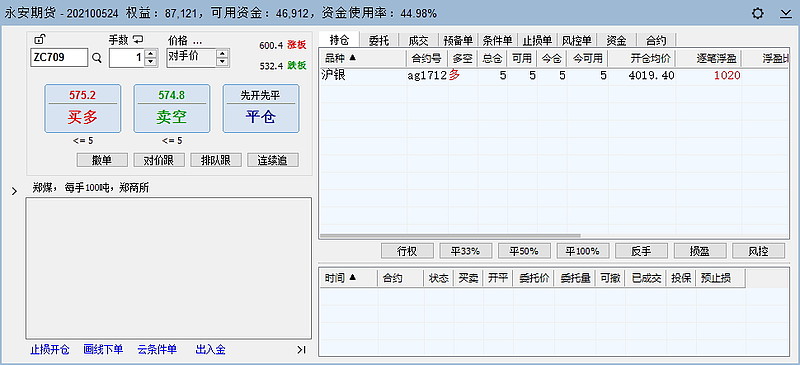Select the 对手价 price type box
Screen dimensions: 800x365
(x=191, y=58)
